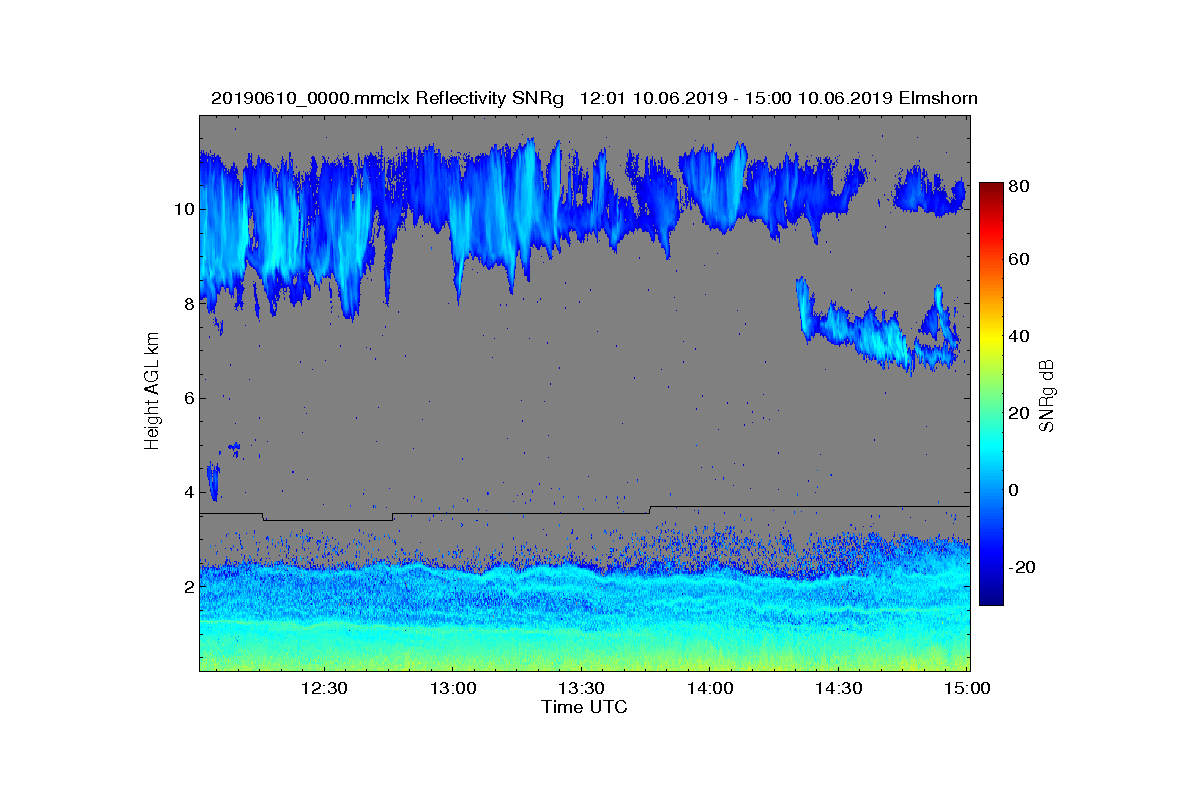
Task: Click the 13:00 time tick label
Action: coord(452,688)
